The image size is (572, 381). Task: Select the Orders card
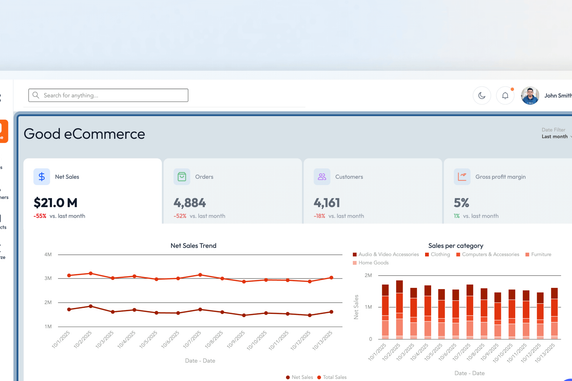click(233, 191)
